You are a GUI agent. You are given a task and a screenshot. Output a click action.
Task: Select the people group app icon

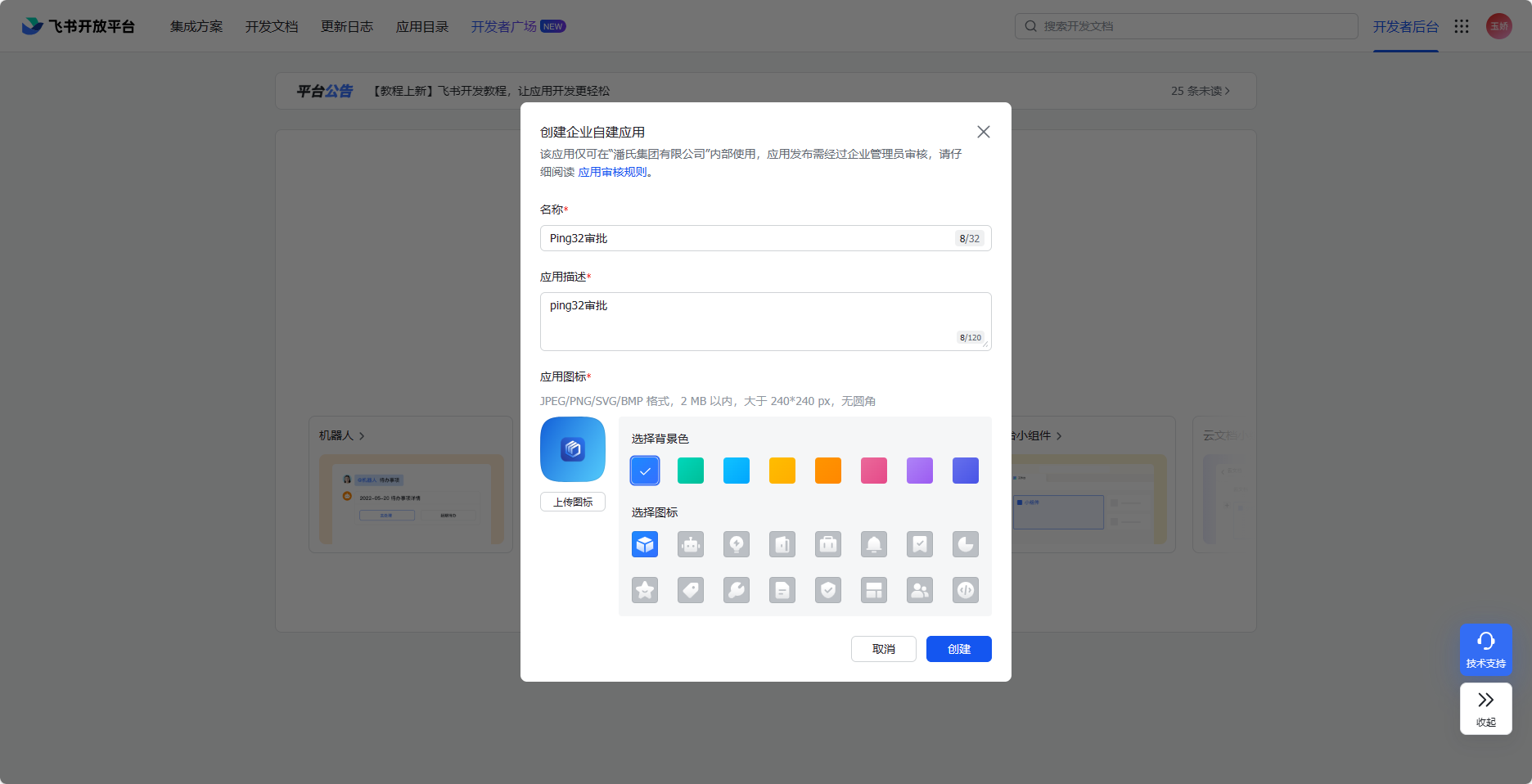tap(920, 590)
